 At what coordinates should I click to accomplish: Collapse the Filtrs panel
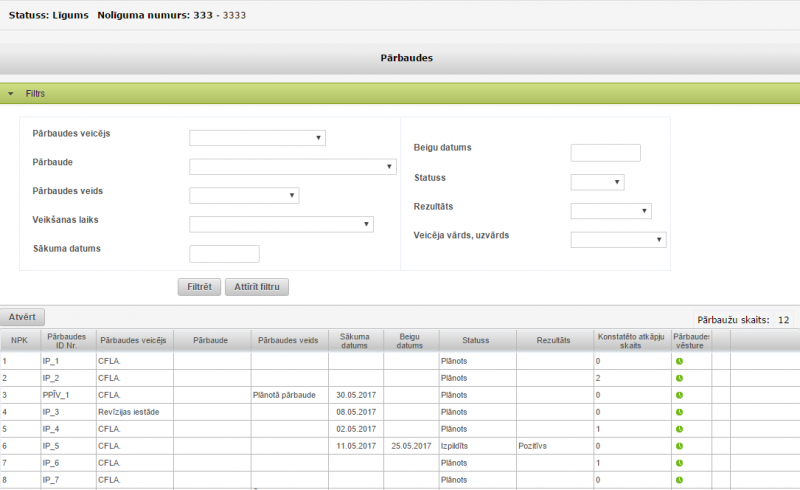point(11,93)
